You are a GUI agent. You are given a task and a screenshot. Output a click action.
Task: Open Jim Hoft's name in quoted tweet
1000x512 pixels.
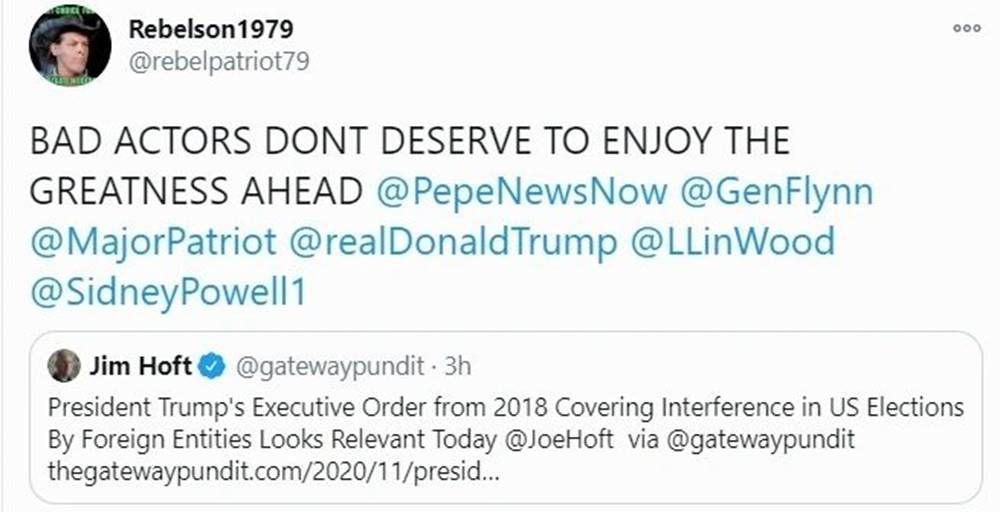140,367
